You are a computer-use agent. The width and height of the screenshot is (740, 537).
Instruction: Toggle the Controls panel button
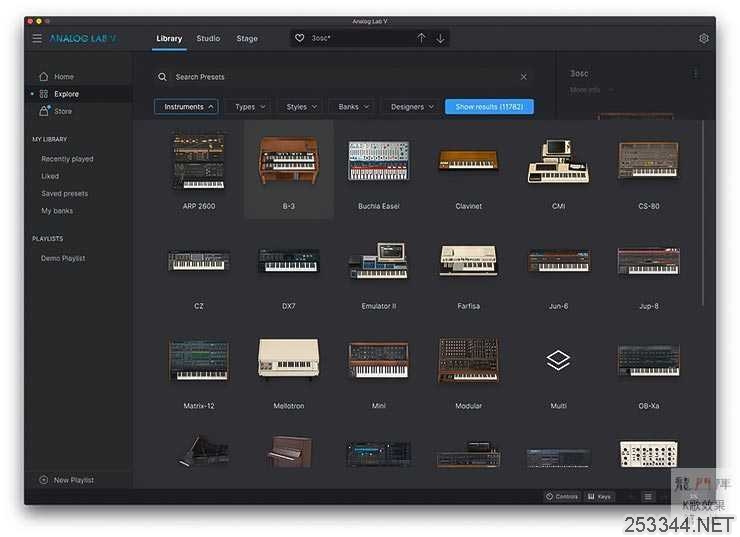562,496
